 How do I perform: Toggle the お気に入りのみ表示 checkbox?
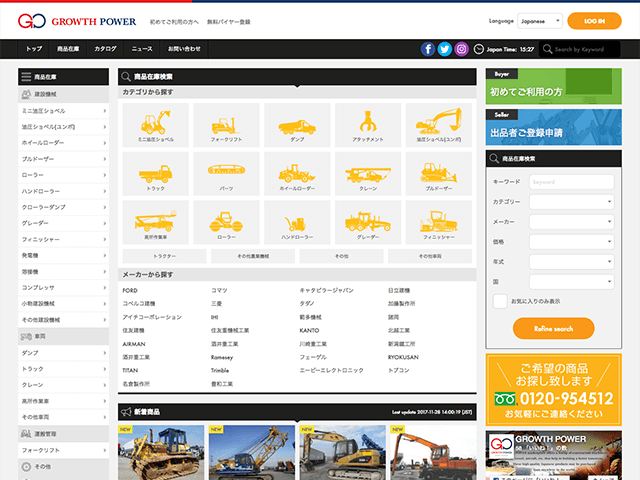click(500, 301)
